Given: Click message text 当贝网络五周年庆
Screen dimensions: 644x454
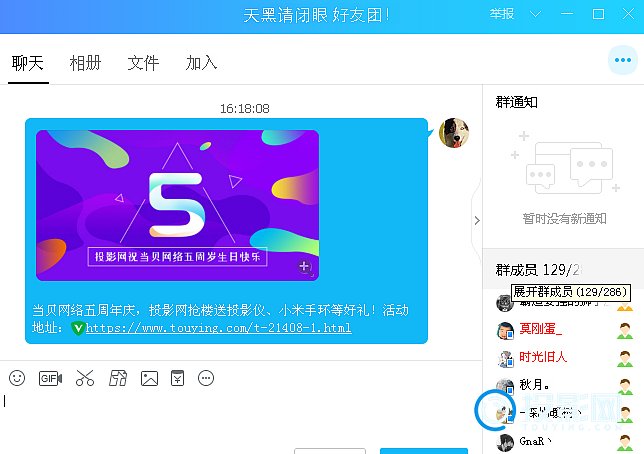Looking at the screenshot, I should click(x=88, y=310).
